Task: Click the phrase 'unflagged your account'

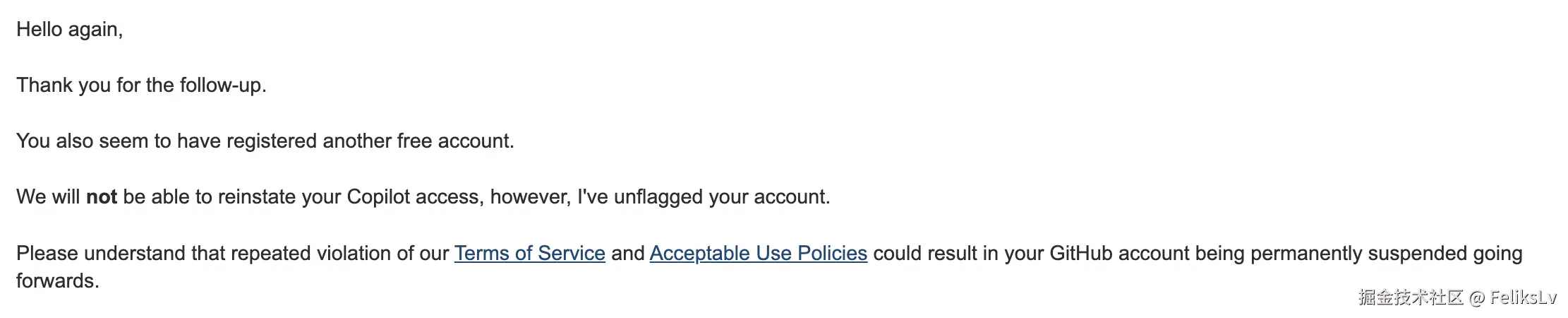Action: [720, 196]
